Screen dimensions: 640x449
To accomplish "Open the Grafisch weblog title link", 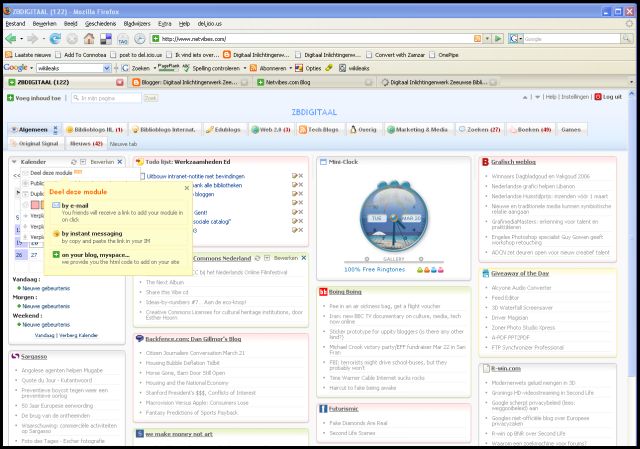I will (x=513, y=162).
